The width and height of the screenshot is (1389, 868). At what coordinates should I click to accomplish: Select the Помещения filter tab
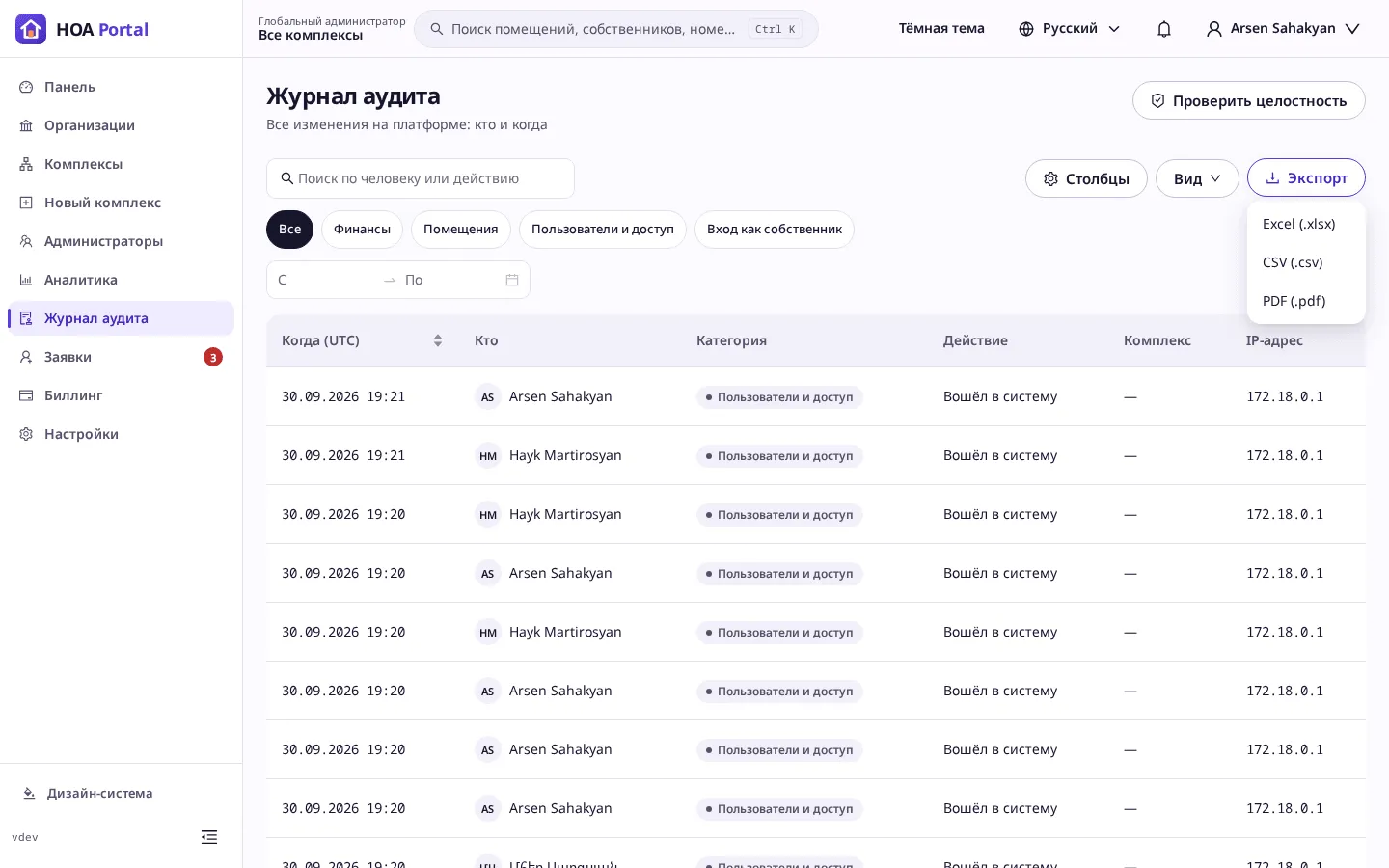tap(461, 230)
